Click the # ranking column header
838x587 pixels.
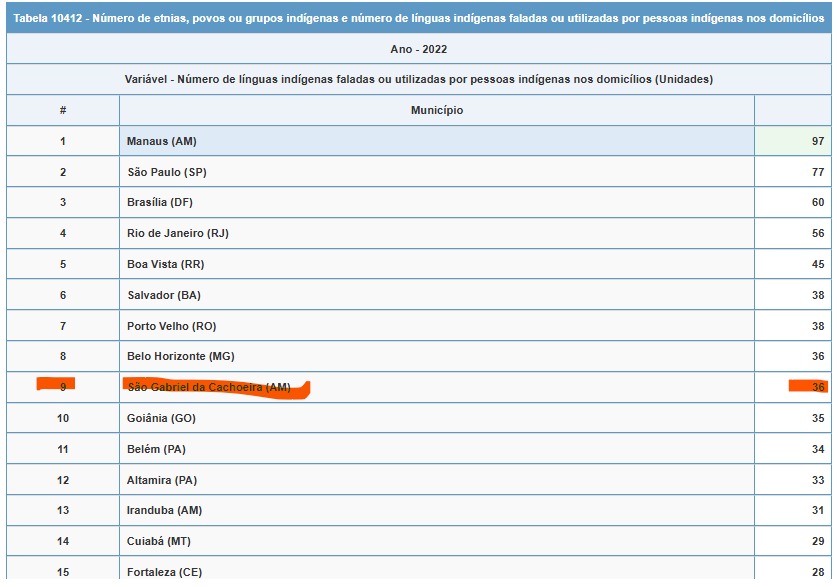(62, 110)
